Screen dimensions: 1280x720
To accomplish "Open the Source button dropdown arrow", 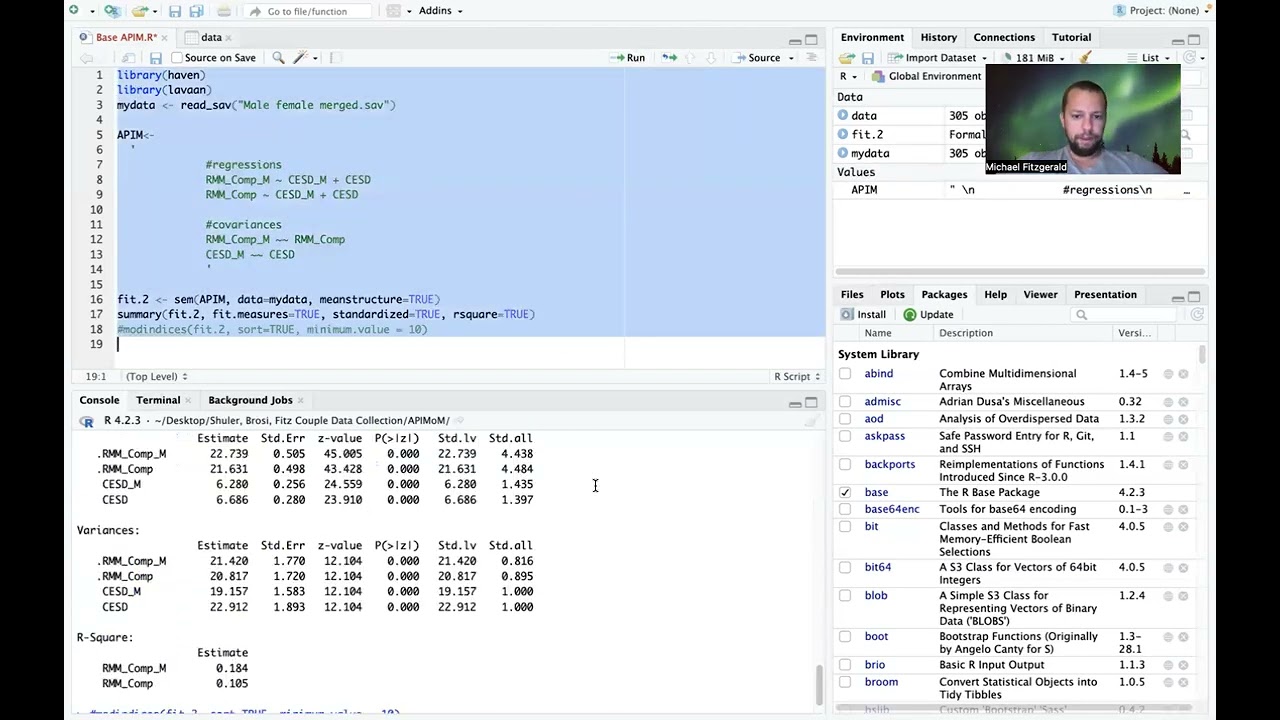I will tap(791, 58).
